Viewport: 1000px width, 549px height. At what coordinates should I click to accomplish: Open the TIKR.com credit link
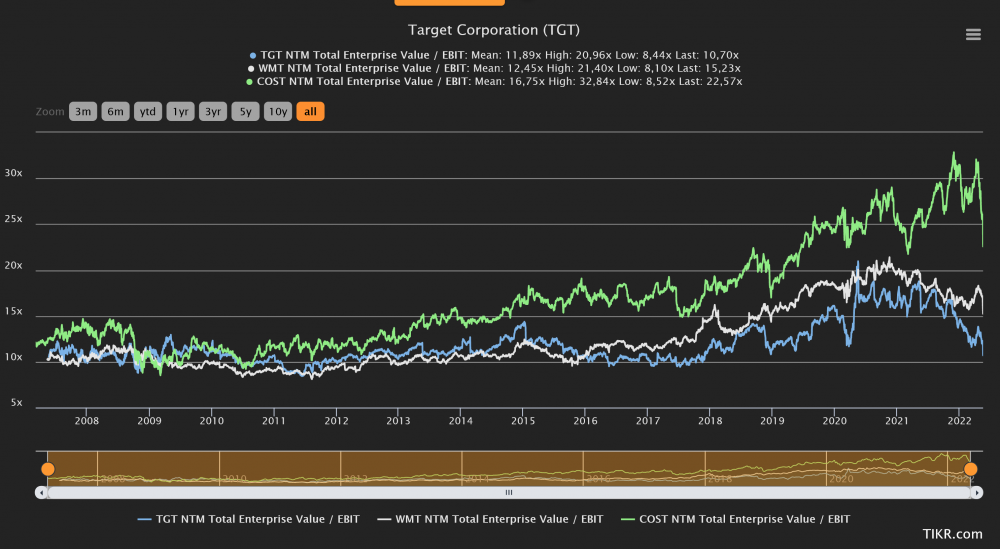(x=952, y=534)
